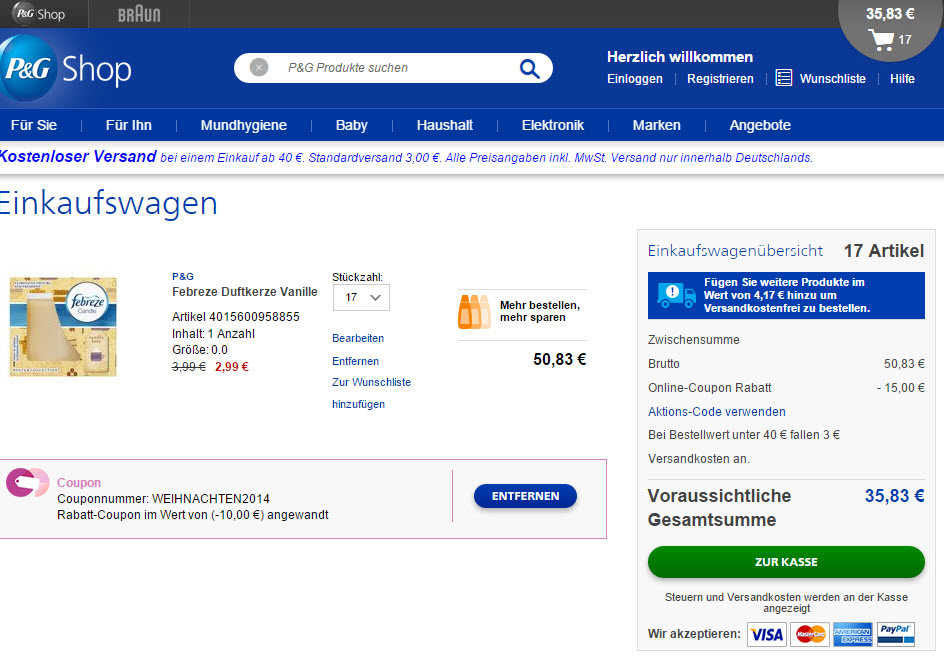Open the Einloggen link
The image size is (944, 666).
635,79
